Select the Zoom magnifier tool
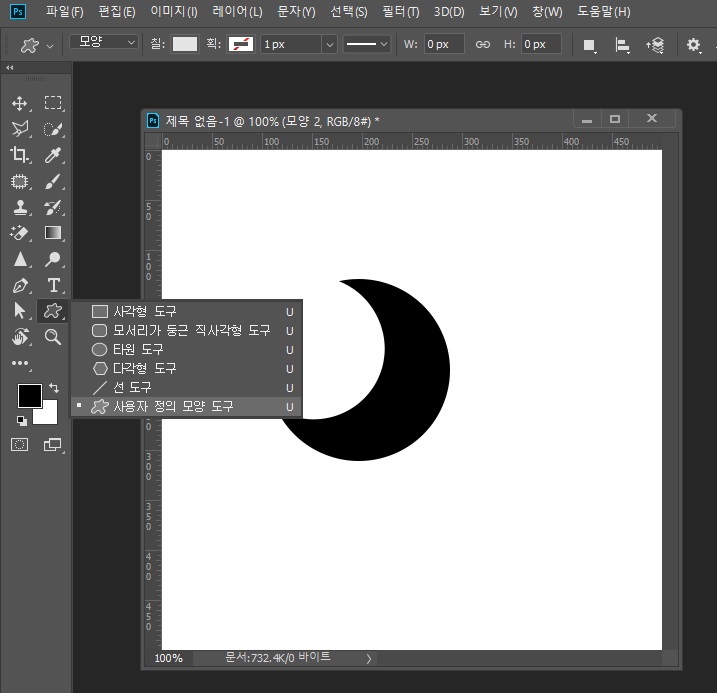Screen dimensions: 717x693 click(53, 337)
